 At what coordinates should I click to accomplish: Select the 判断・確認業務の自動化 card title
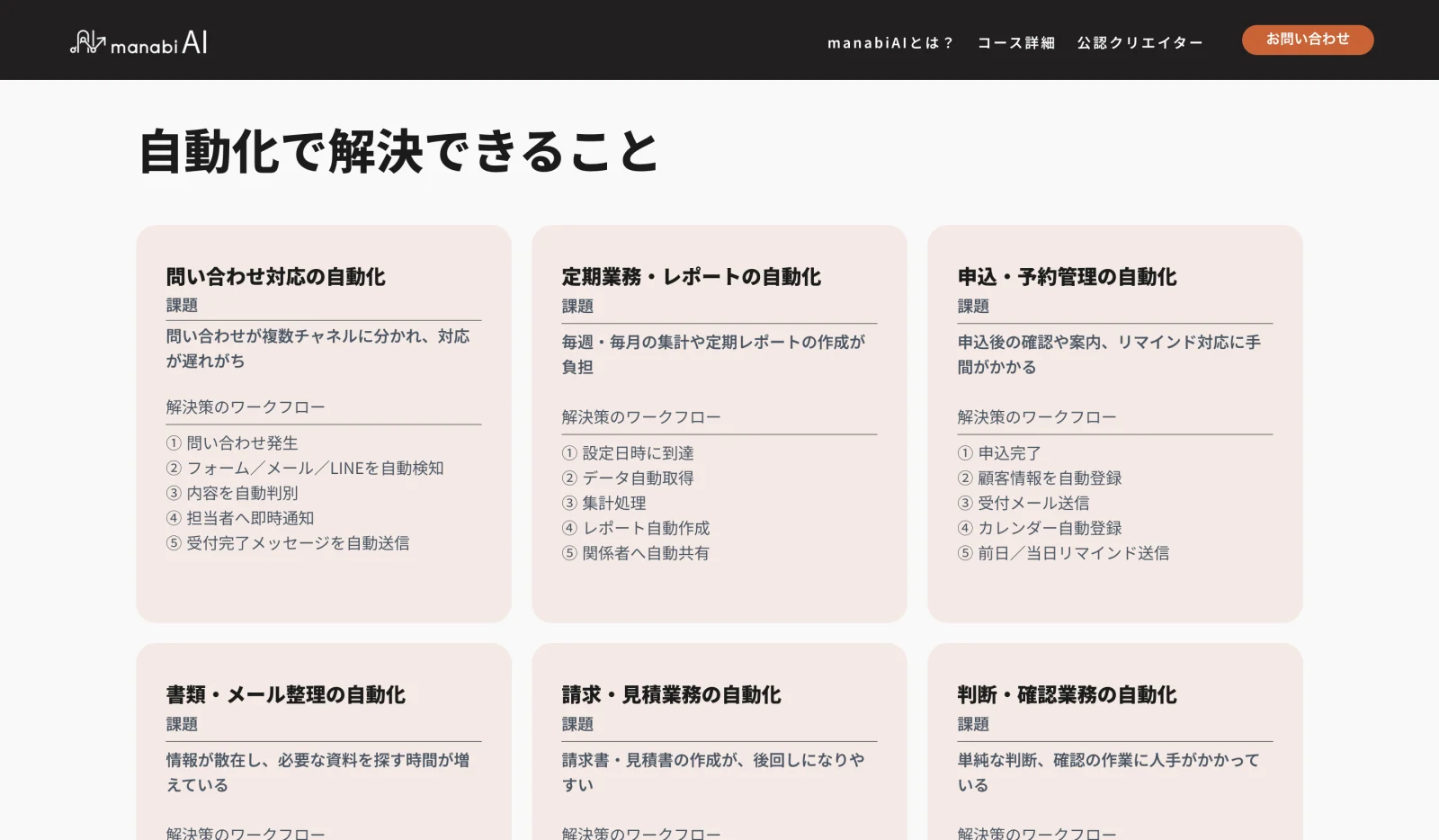click(x=1067, y=695)
